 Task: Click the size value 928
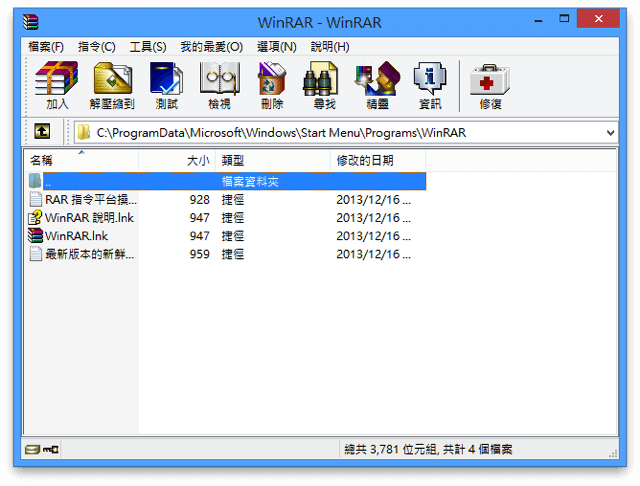[200, 200]
